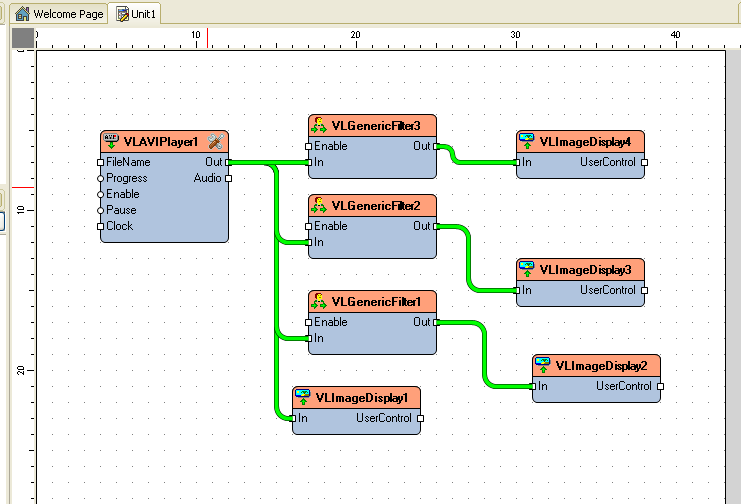Click the Out pin of VLGenericFilter2
Image resolution: width=741 pixels, height=504 pixels.
pos(437,226)
